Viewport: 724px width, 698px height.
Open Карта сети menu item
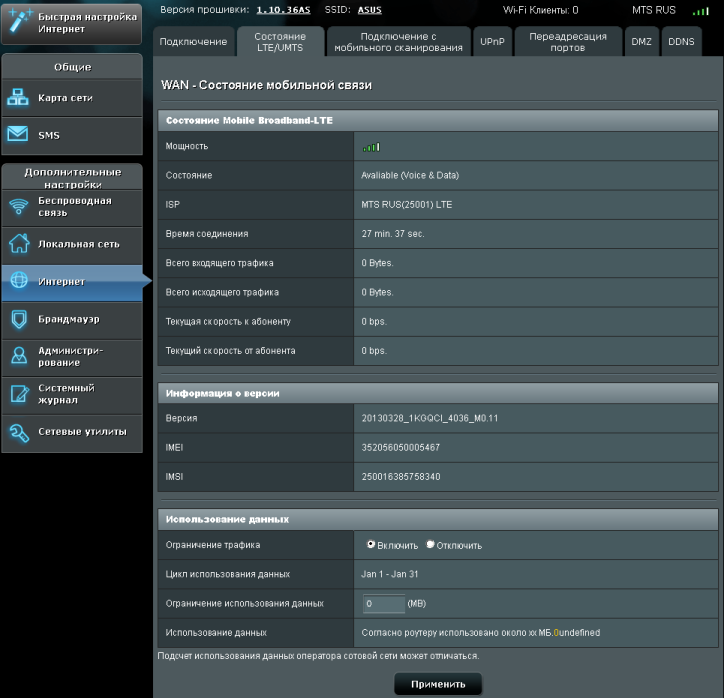[72, 98]
